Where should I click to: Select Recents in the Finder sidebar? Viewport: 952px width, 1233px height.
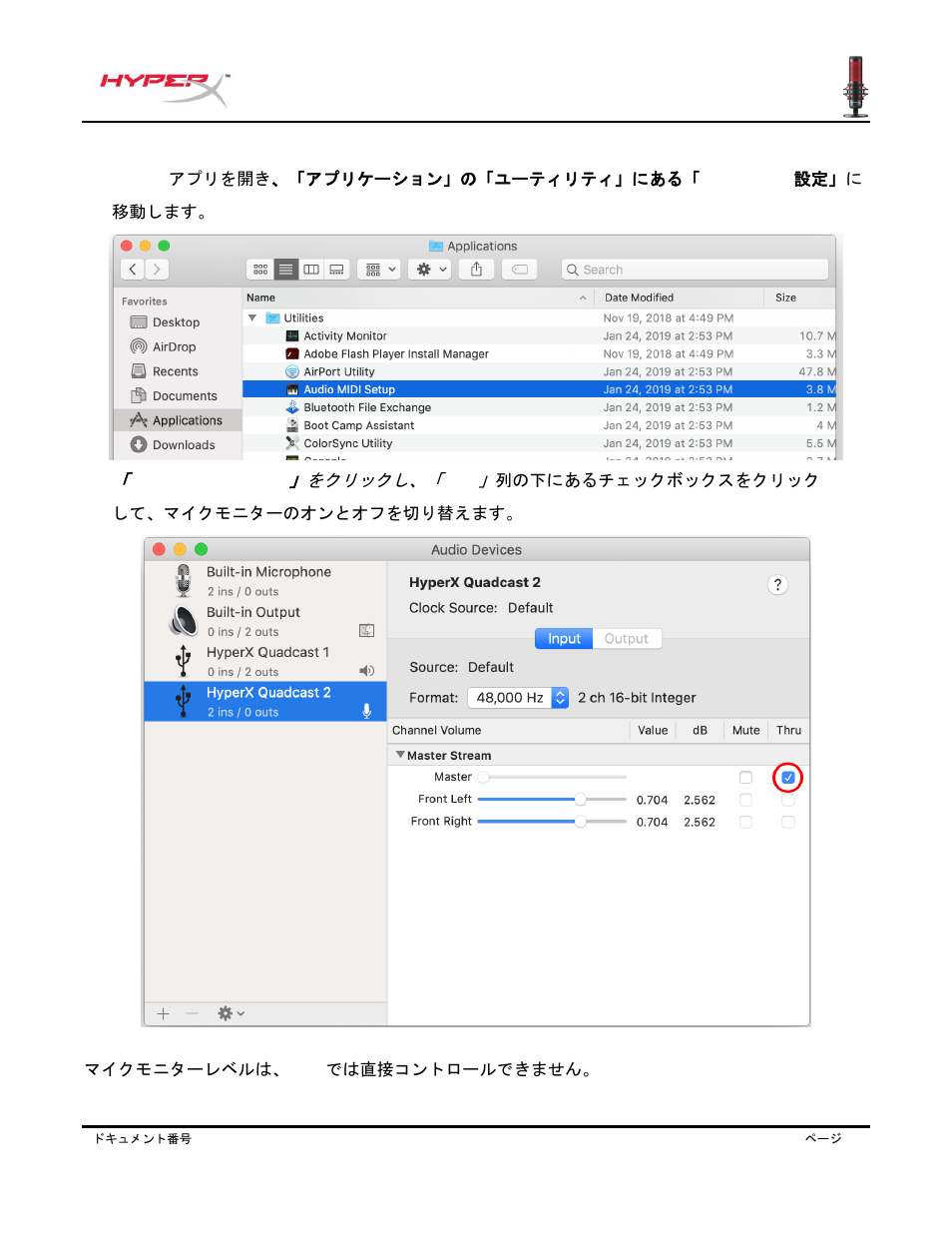point(177,371)
